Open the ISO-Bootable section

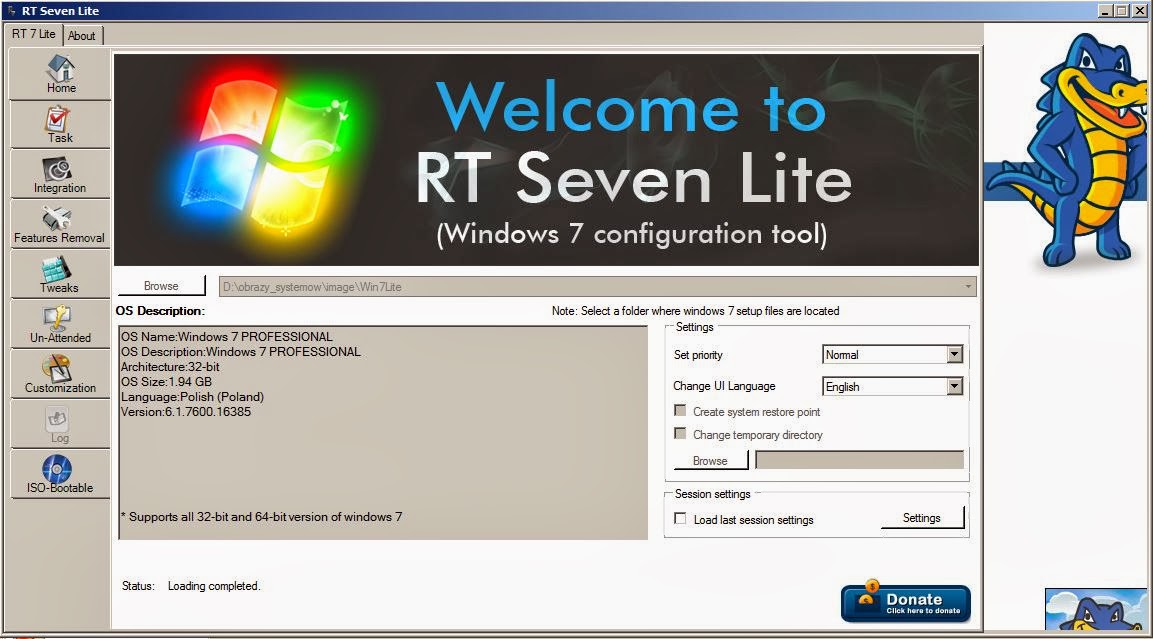(x=60, y=474)
